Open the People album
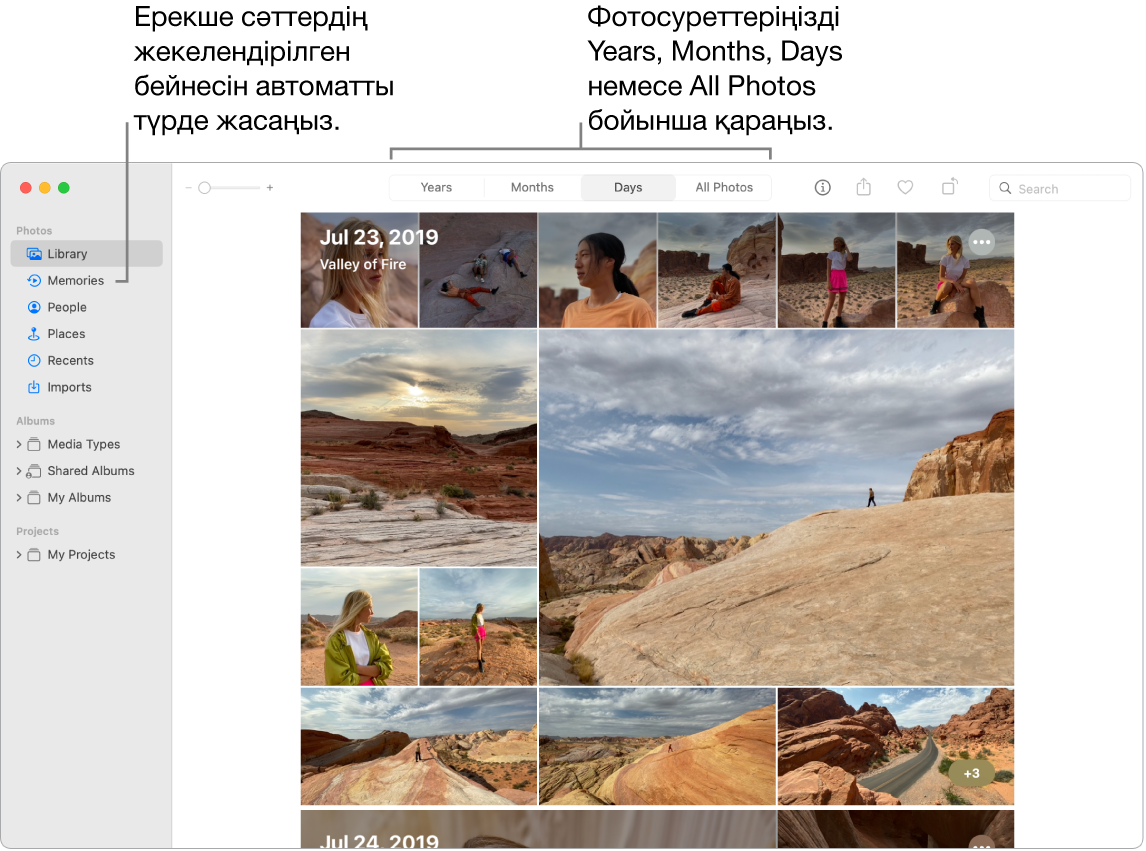1146x851 pixels. coord(67,307)
